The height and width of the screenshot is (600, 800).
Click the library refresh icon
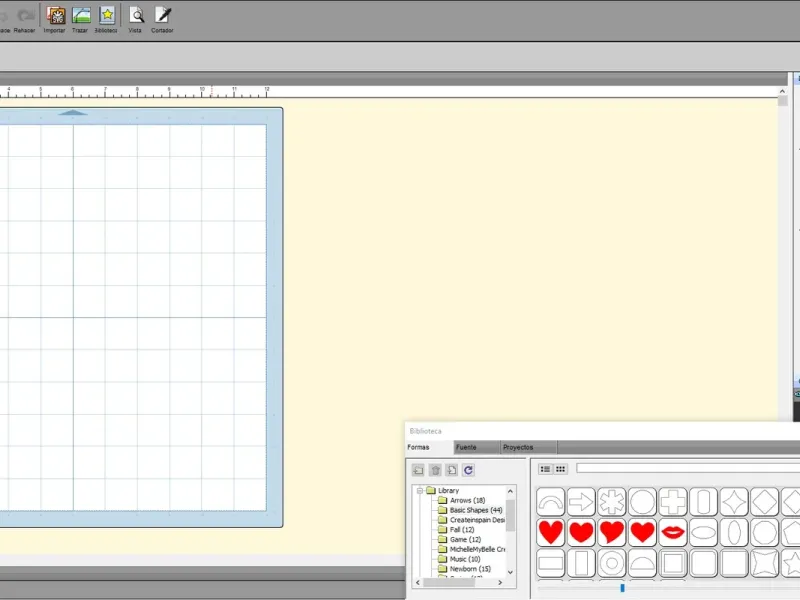[x=468, y=470]
